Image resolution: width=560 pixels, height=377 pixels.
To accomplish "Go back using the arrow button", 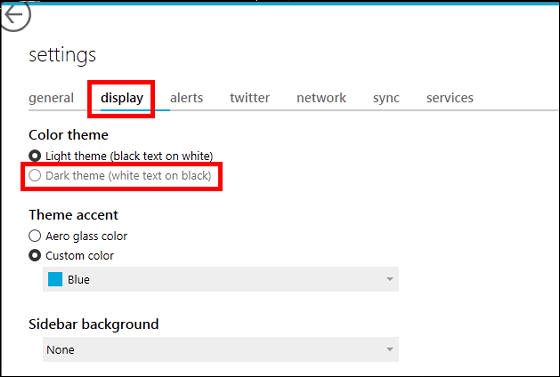I will click(15, 16).
